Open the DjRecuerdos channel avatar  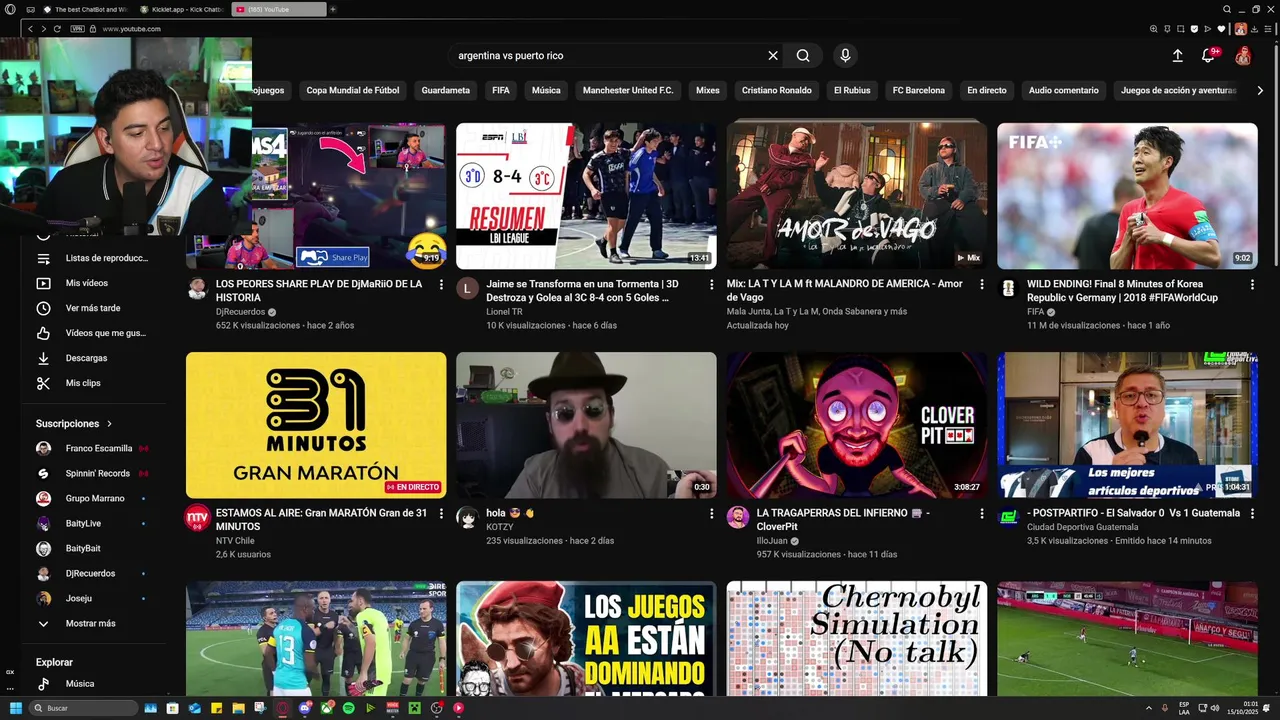click(x=197, y=289)
